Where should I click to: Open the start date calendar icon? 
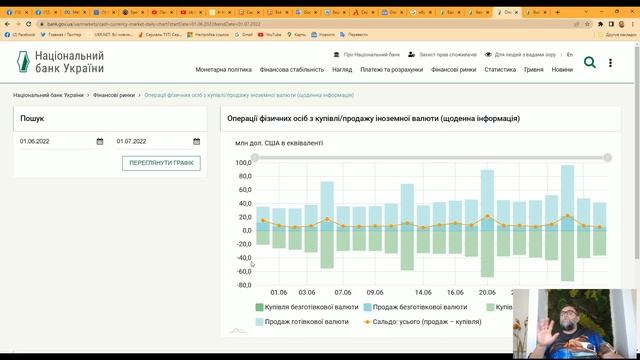(x=100, y=141)
